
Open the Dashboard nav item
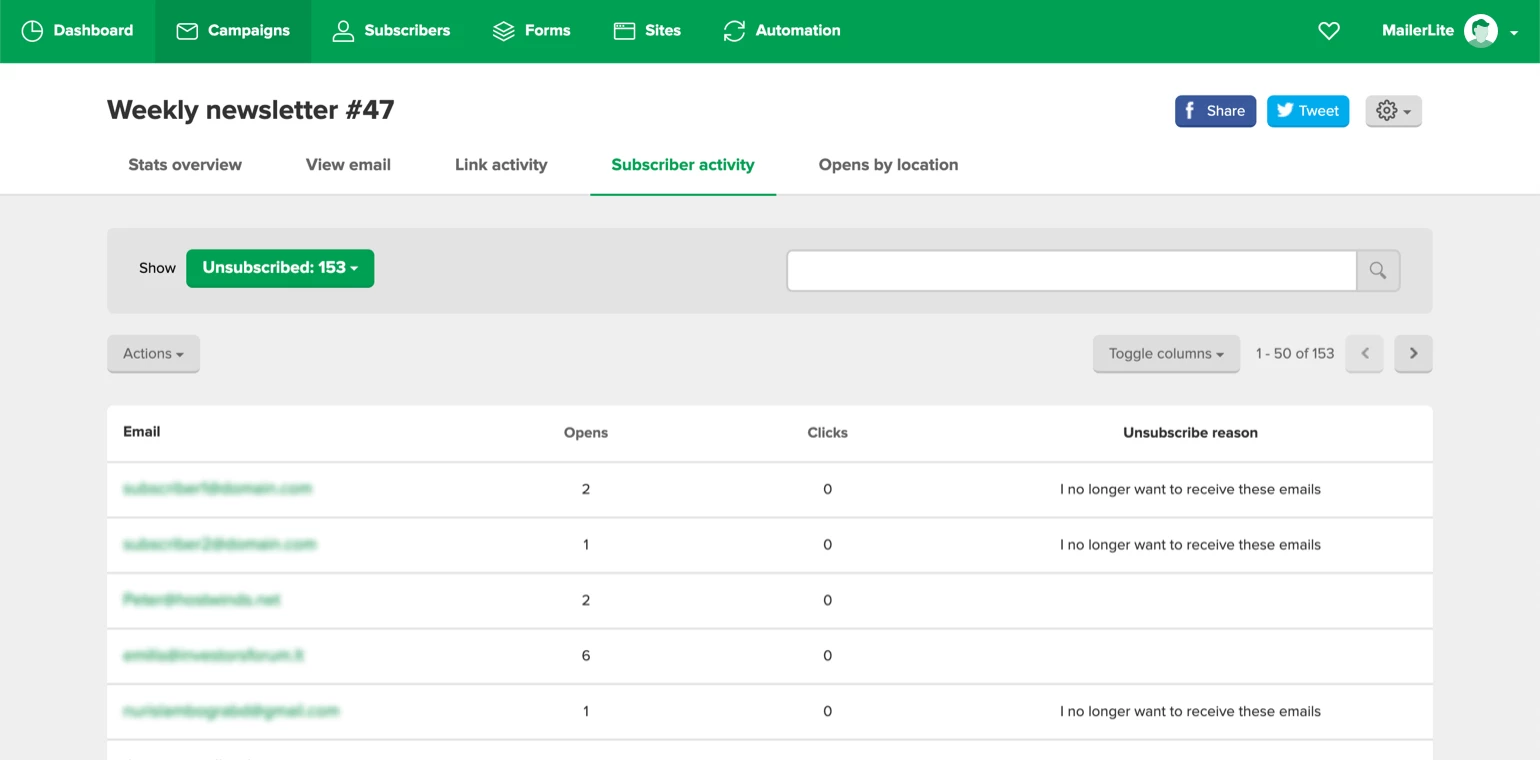[x=78, y=31]
